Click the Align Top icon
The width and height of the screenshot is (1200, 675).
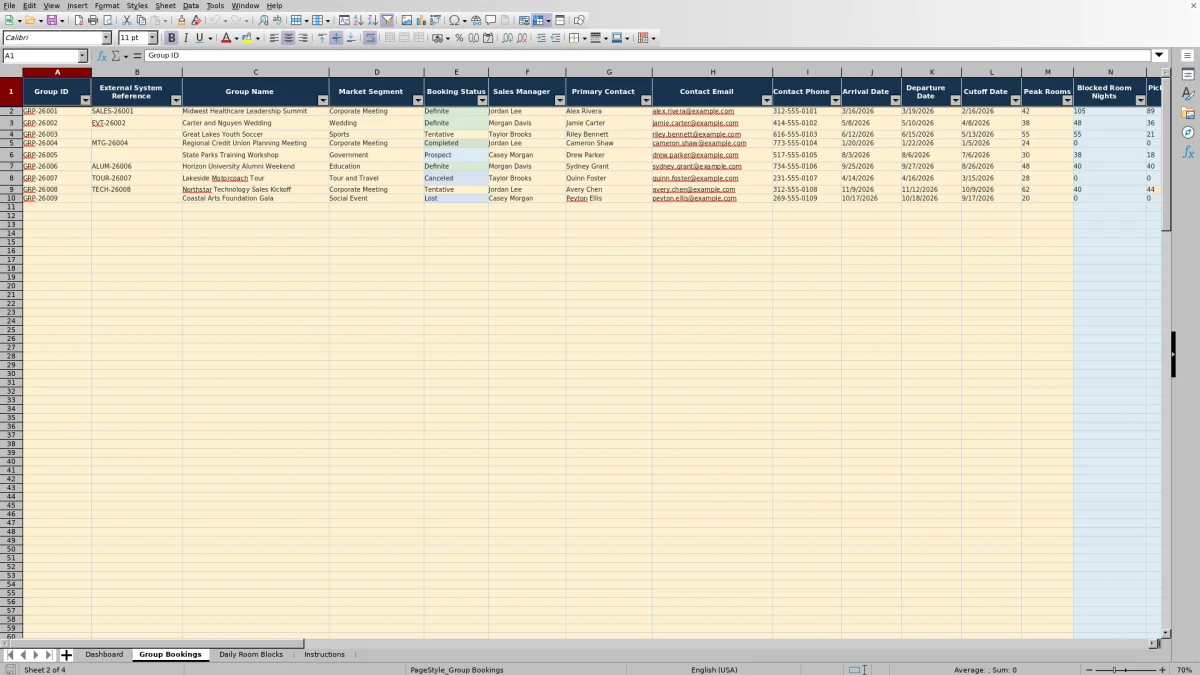point(322,38)
